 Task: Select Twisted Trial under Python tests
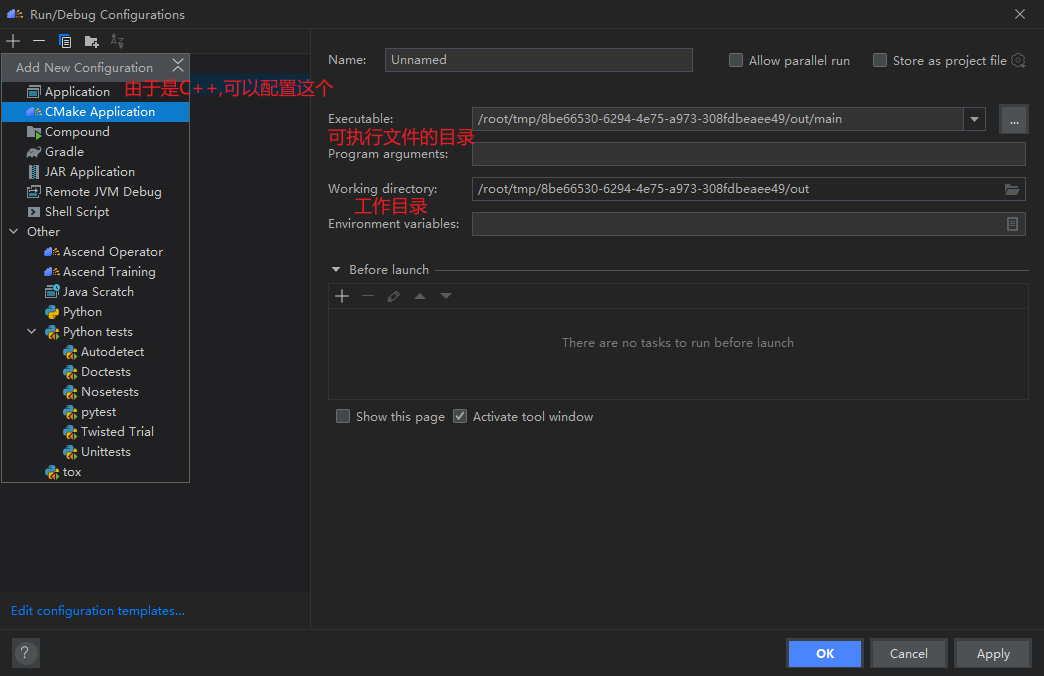pos(96,432)
